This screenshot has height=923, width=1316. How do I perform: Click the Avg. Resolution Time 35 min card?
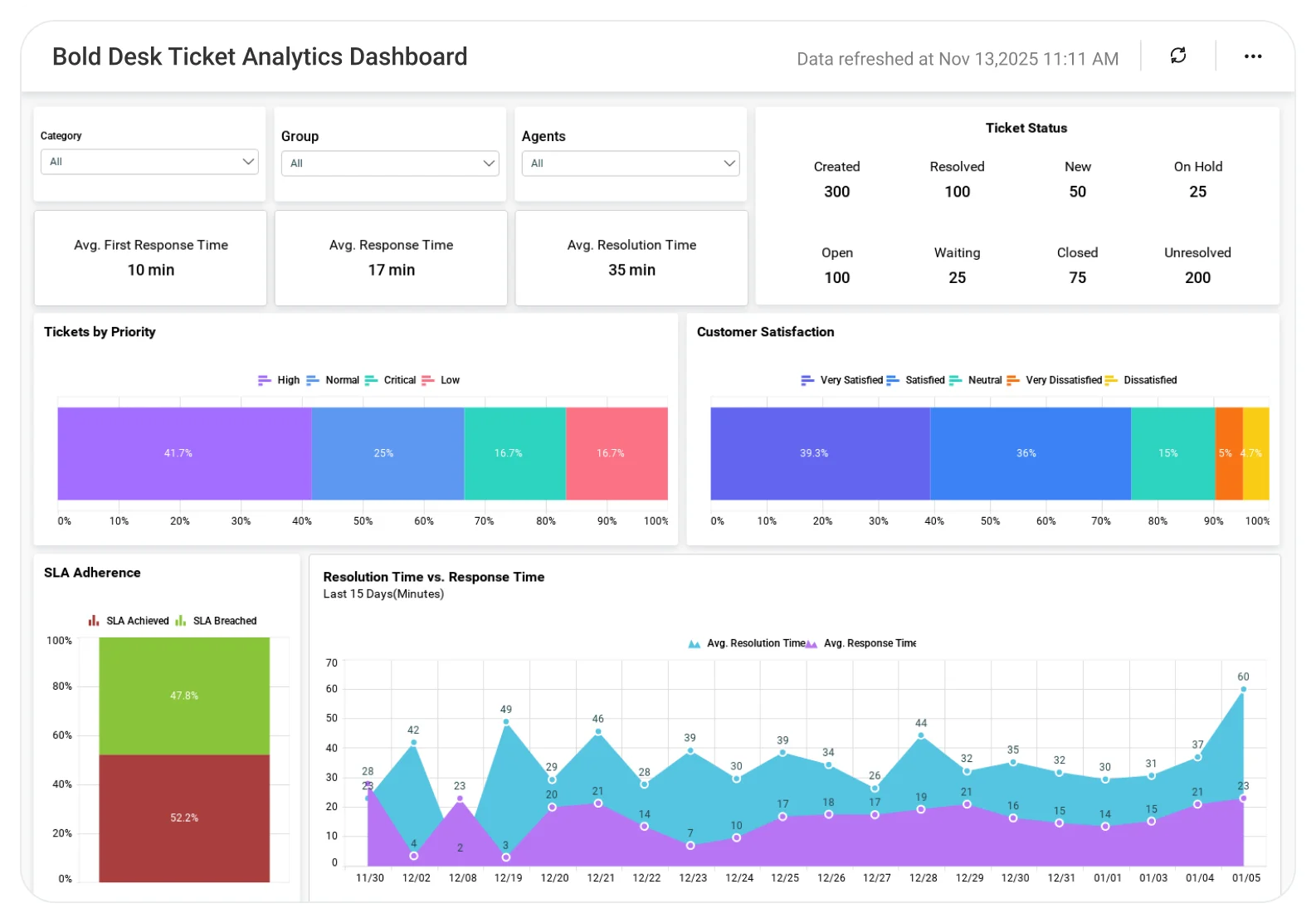631,257
